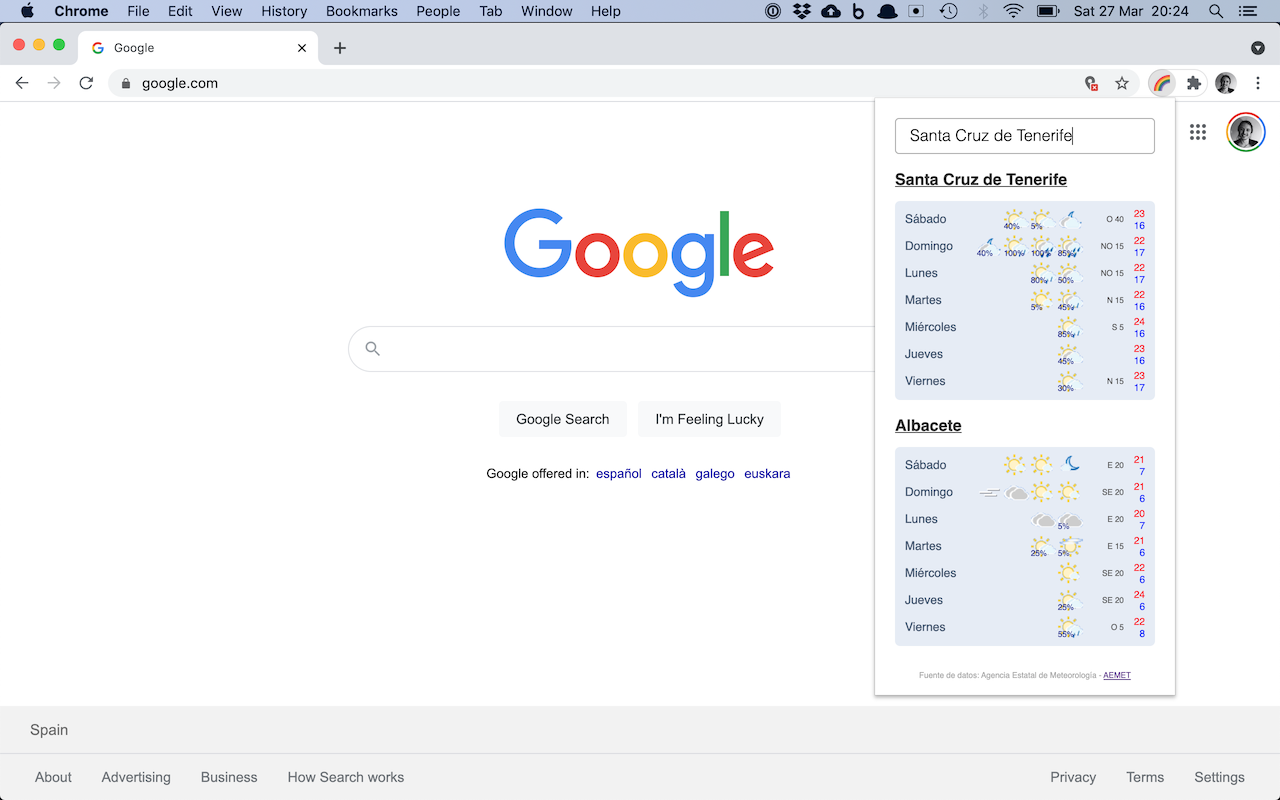Image resolution: width=1280 pixels, height=800 pixels.
Task: Open 1Password menu bar icon
Action: [773, 11]
